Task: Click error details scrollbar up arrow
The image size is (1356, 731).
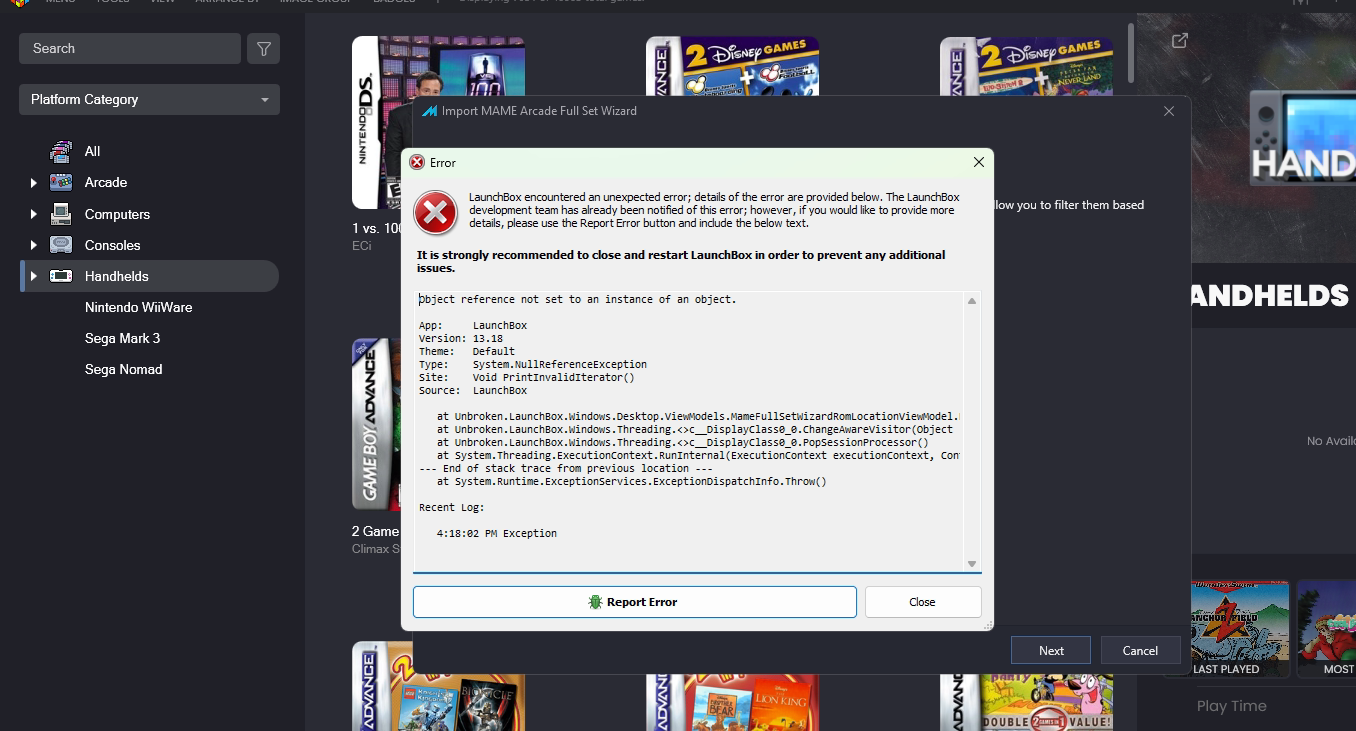Action: click(972, 301)
